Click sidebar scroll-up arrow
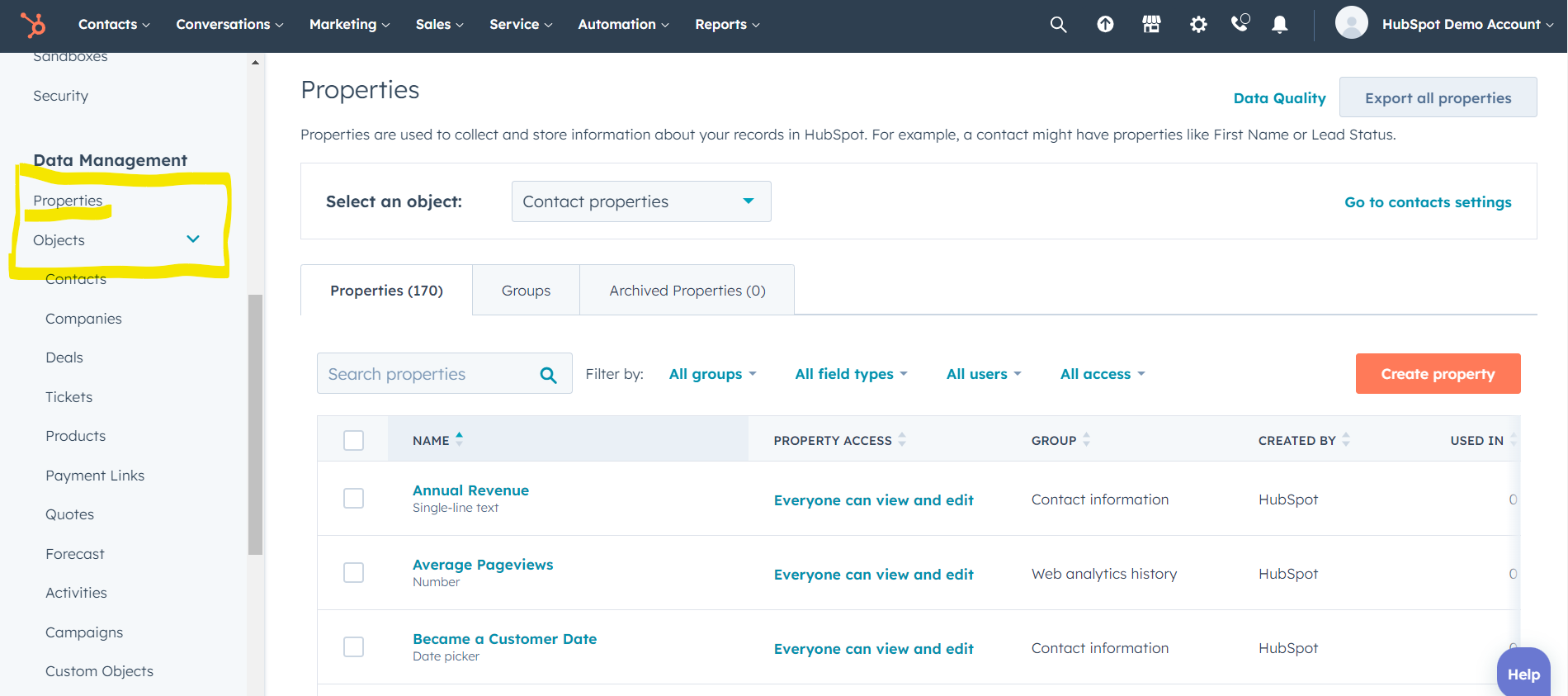The width and height of the screenshot is (1568, 696). [255, 62]
